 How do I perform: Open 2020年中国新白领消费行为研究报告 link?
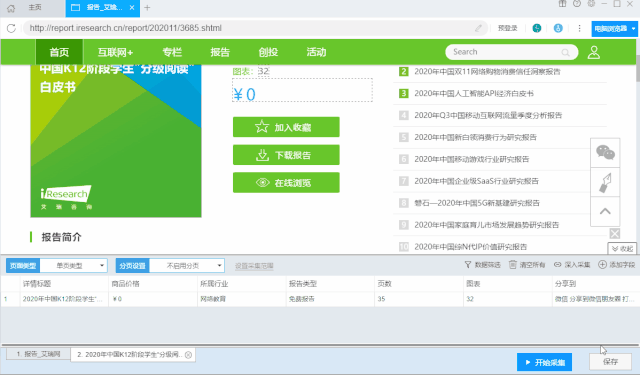pos(476,137)
